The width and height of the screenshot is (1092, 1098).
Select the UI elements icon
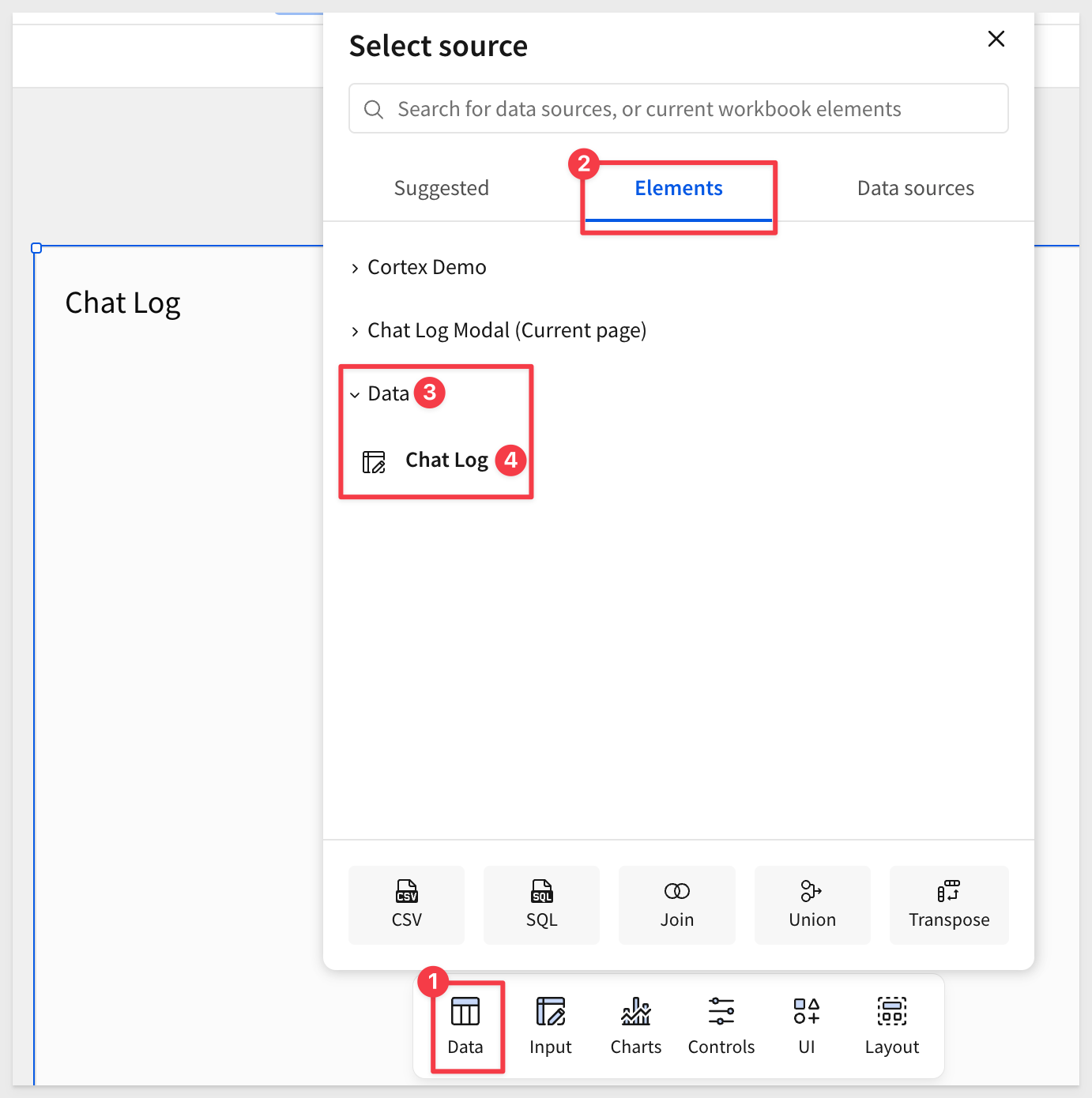pyautogui.click(x=806, y=1025)
